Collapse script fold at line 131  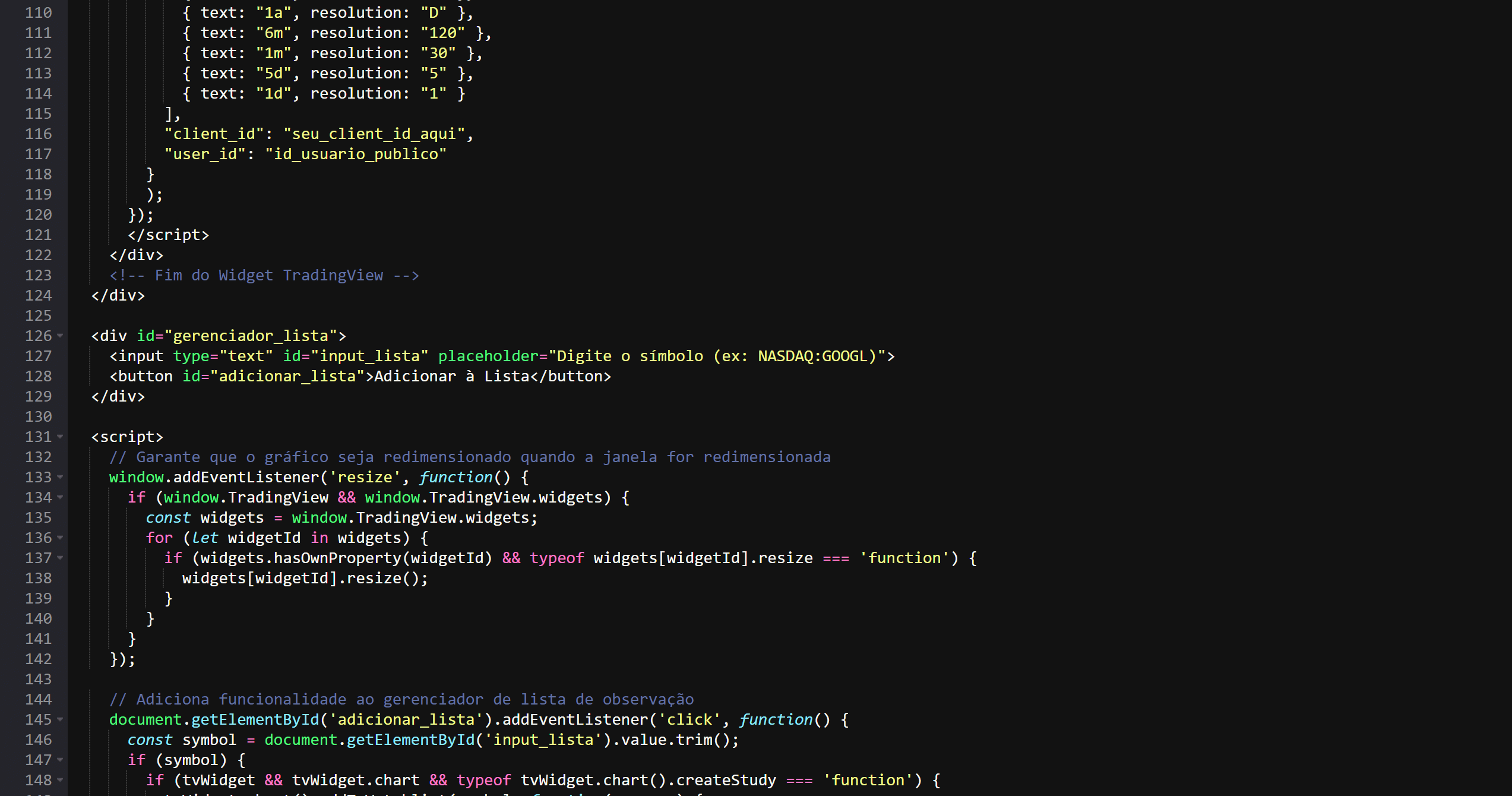pyautogui.click(x=60, y=437)
